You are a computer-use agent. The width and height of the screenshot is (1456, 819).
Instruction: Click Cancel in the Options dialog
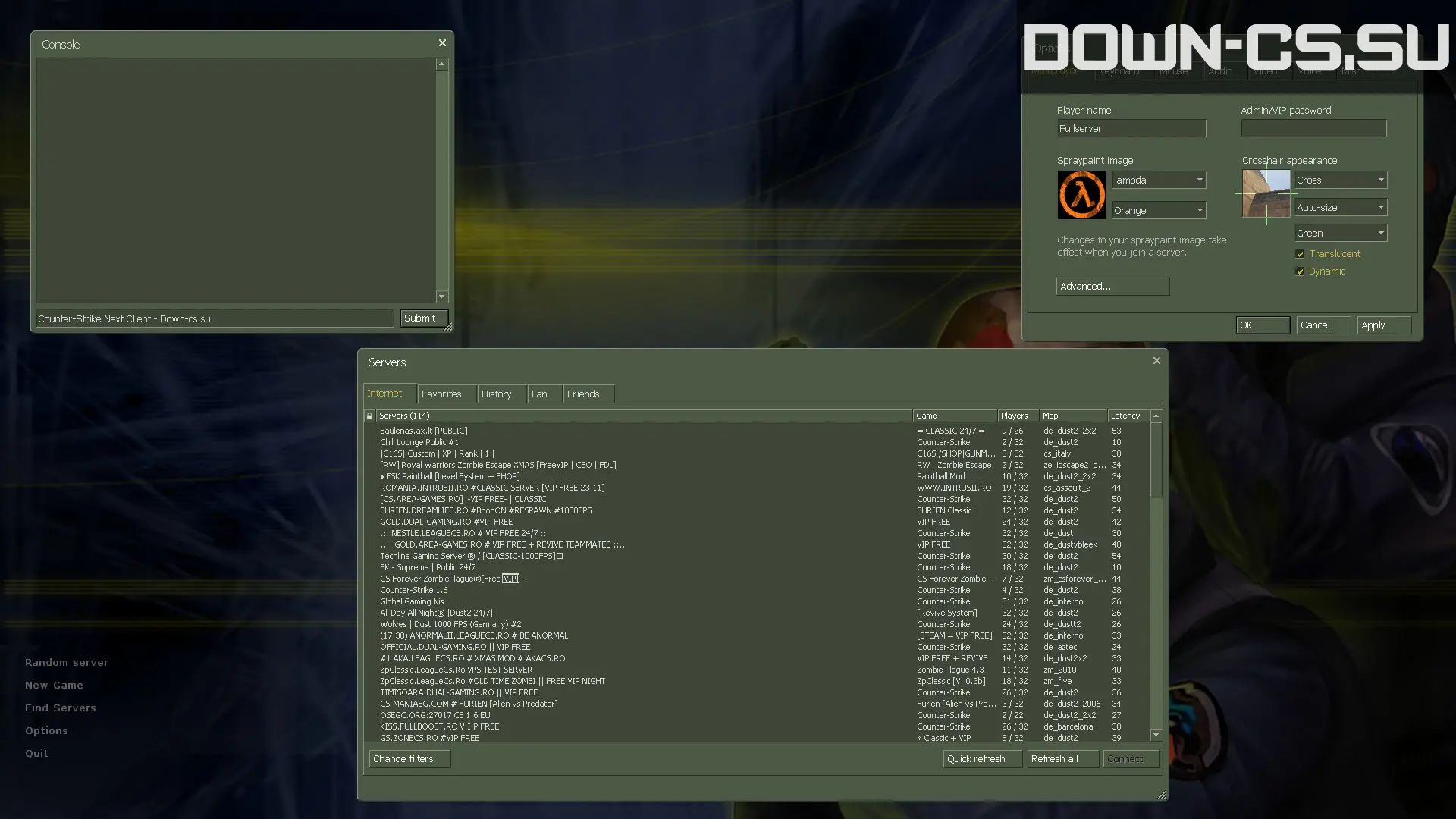(1323, 325)
